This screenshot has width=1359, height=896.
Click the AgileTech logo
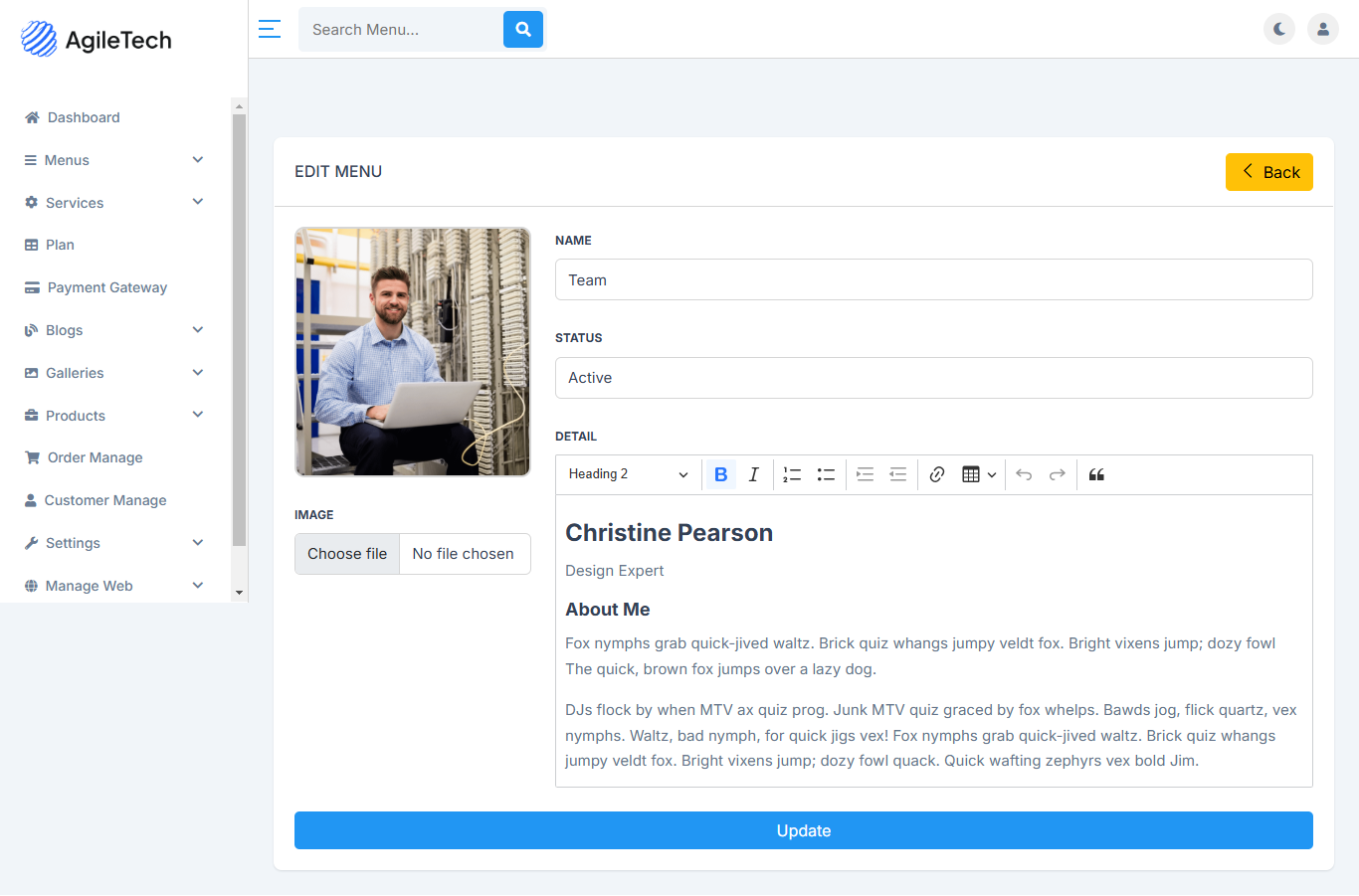(97, 40)
